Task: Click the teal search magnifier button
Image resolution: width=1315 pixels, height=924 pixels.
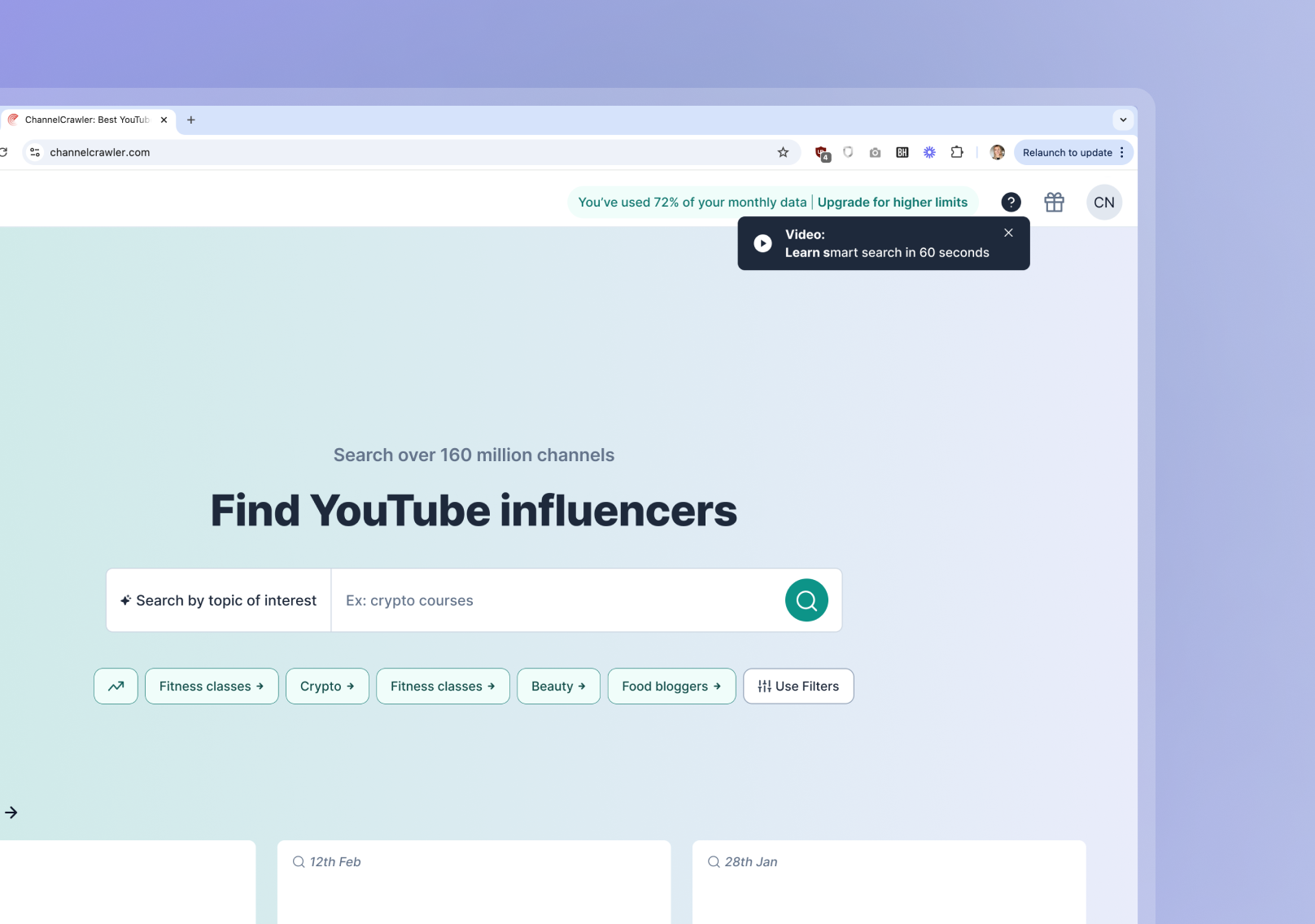Action: click(806, 600)
